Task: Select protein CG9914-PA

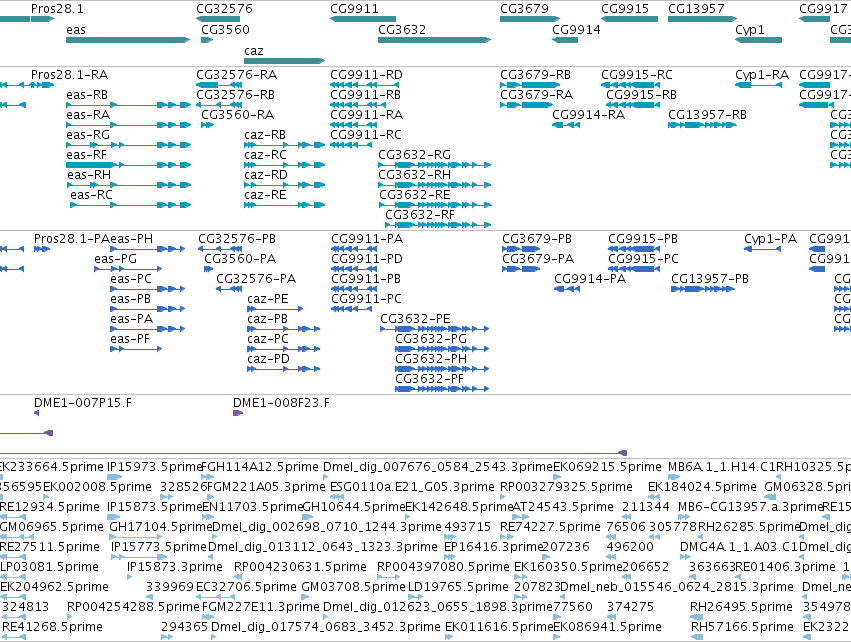Action: point(590,279)
